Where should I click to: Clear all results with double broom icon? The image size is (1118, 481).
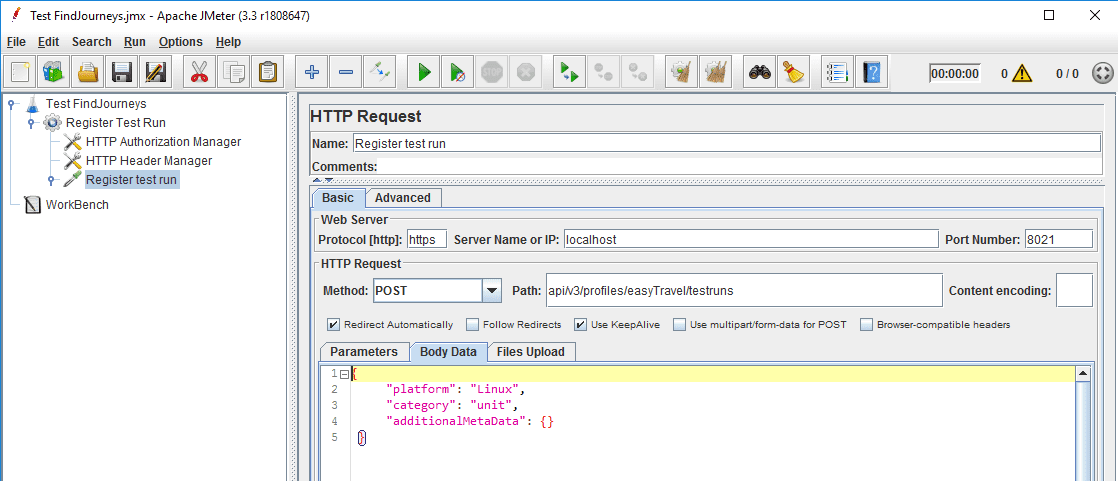[x=714, y=72]
